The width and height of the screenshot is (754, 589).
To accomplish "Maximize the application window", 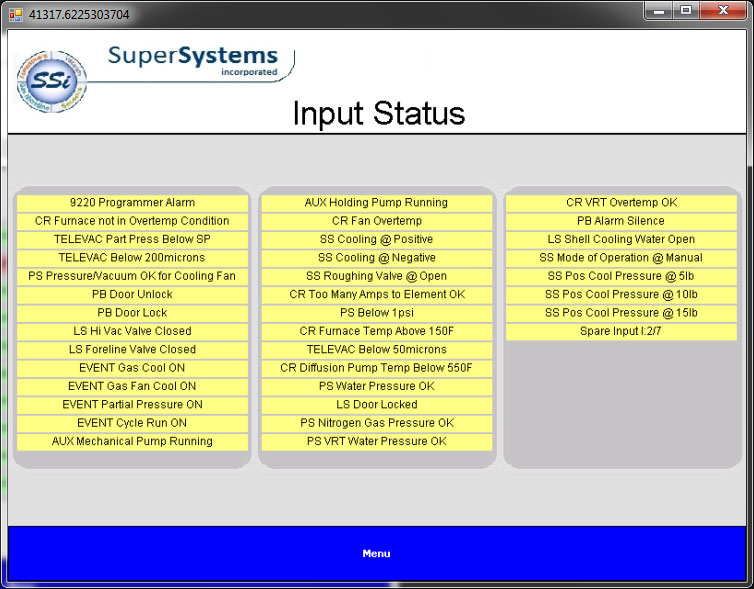I will click(686, 11).
